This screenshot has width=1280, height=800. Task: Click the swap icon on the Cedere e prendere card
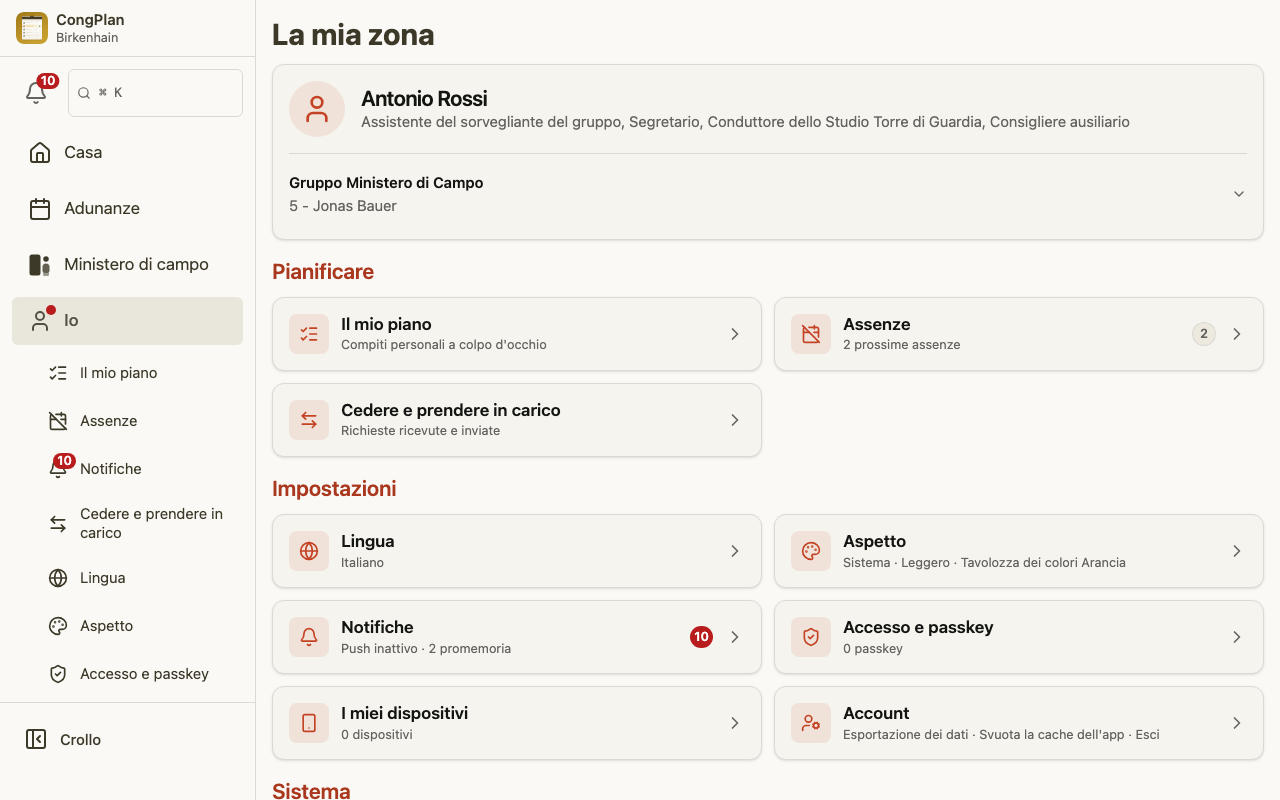click(x=309, y=420)
